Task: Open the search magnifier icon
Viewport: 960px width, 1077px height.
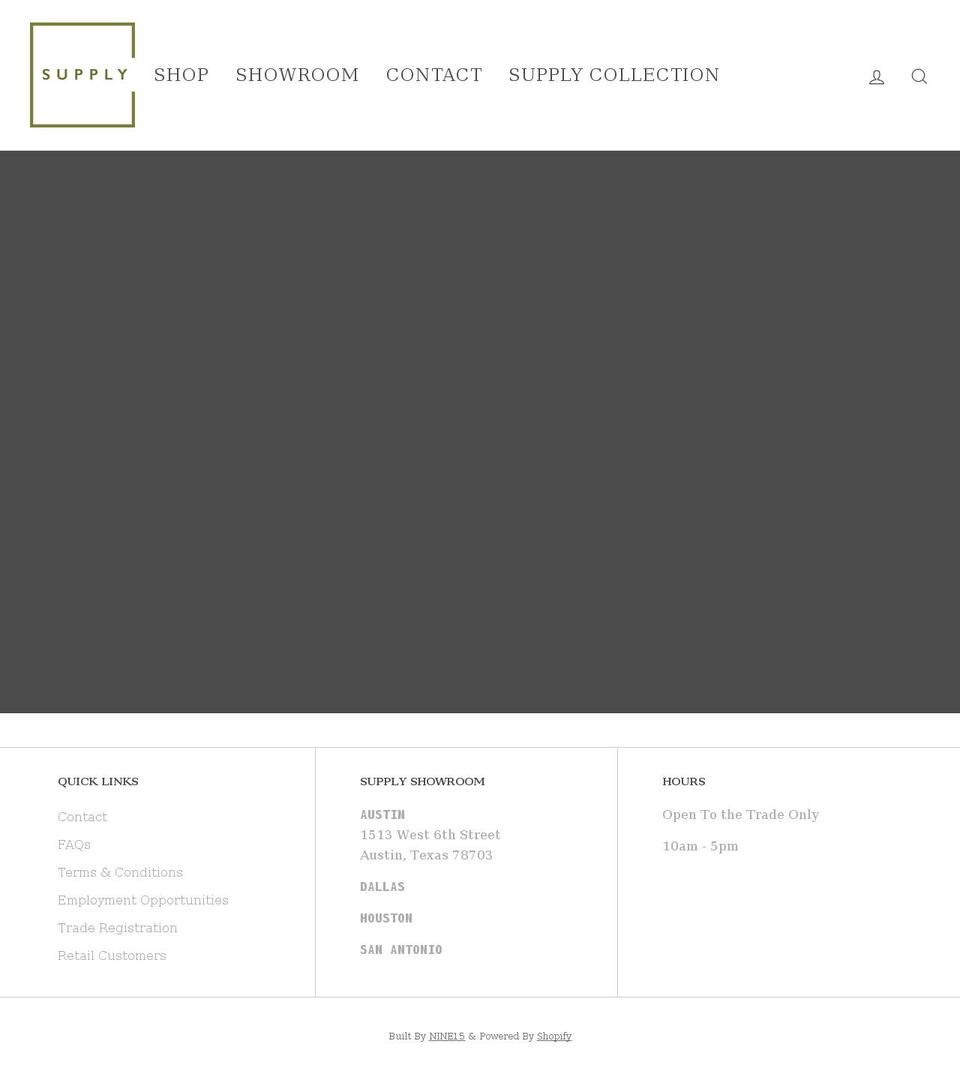Action: 919,77
